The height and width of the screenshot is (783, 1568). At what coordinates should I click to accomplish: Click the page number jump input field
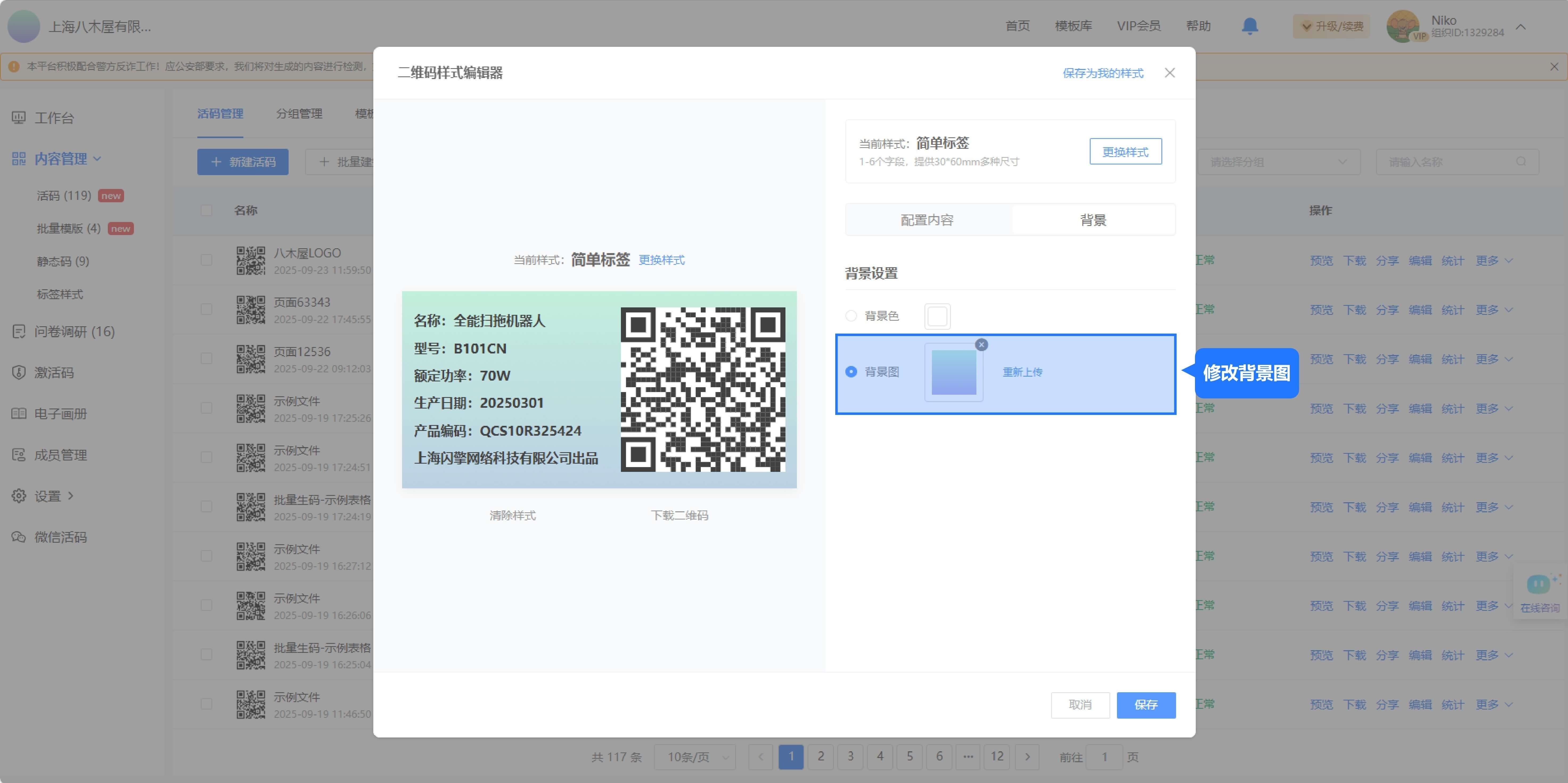pyautogui.click(x=1104, y=757)
